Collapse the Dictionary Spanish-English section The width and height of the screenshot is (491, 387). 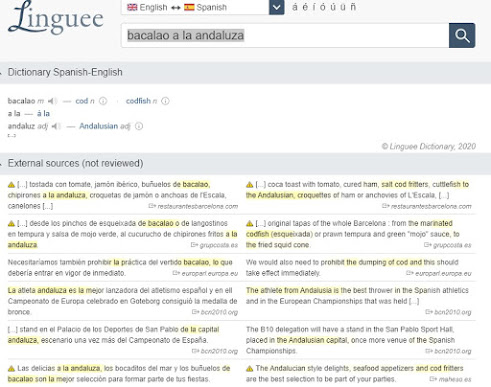[1, 72]
